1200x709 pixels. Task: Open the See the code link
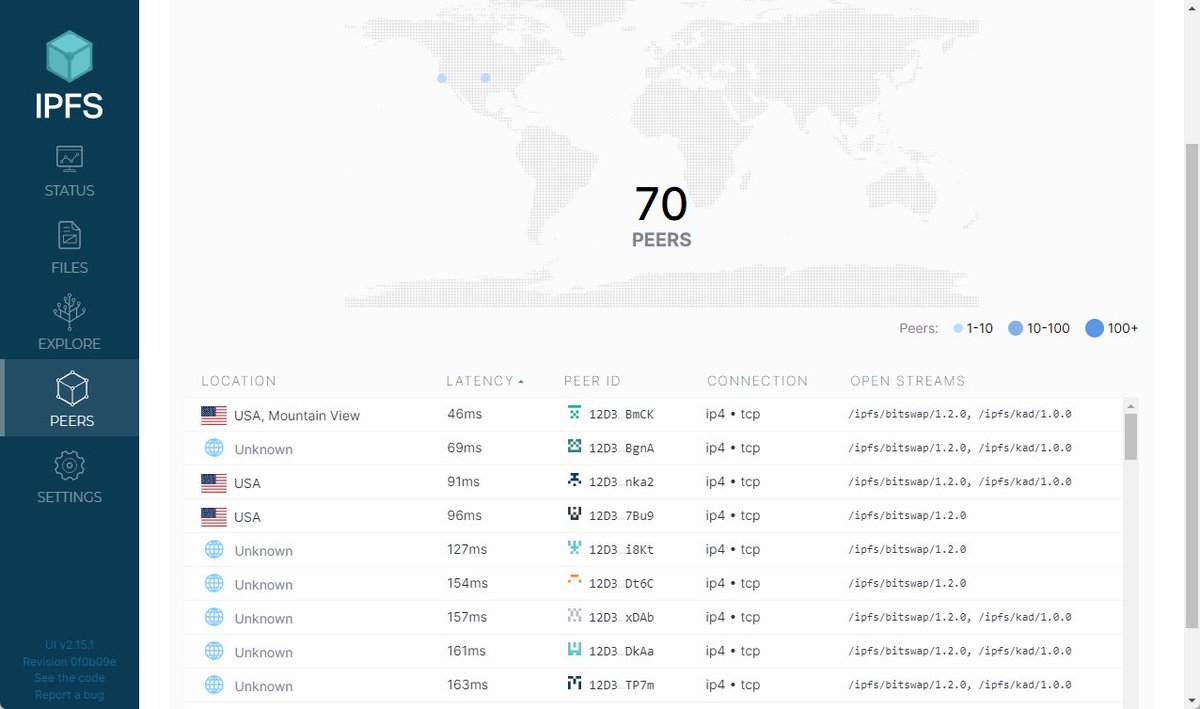69,678
